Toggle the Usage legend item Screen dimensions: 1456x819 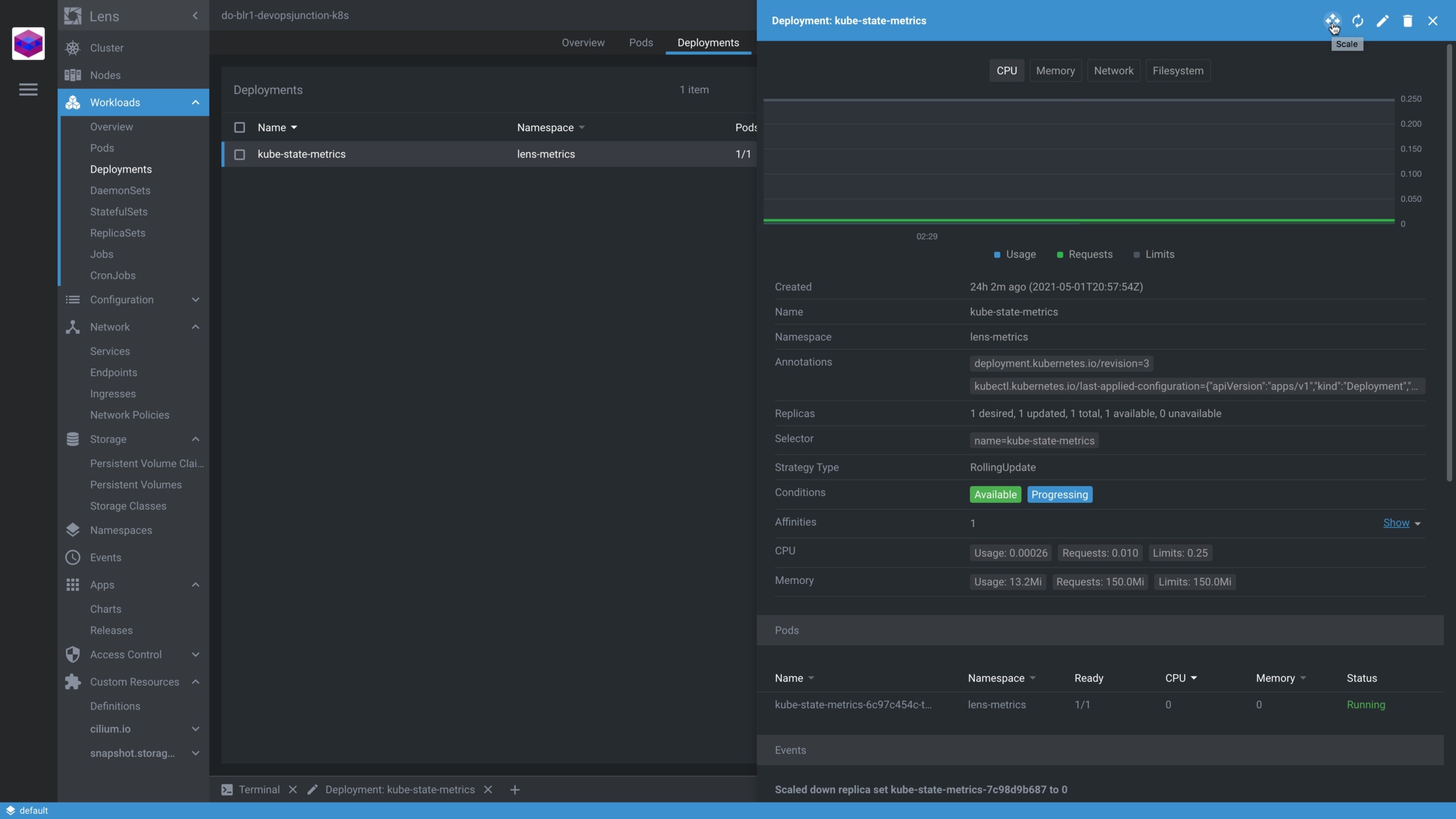point(1015,254)
